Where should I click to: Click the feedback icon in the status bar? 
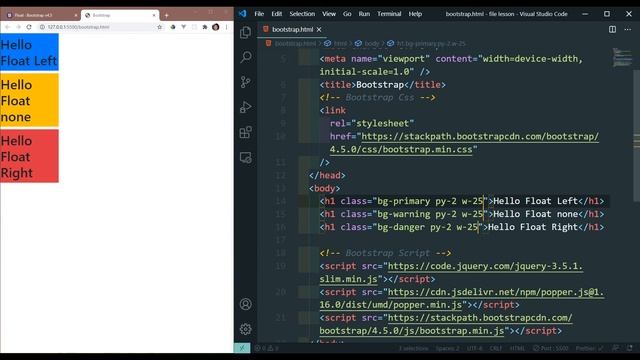[616, 348]
